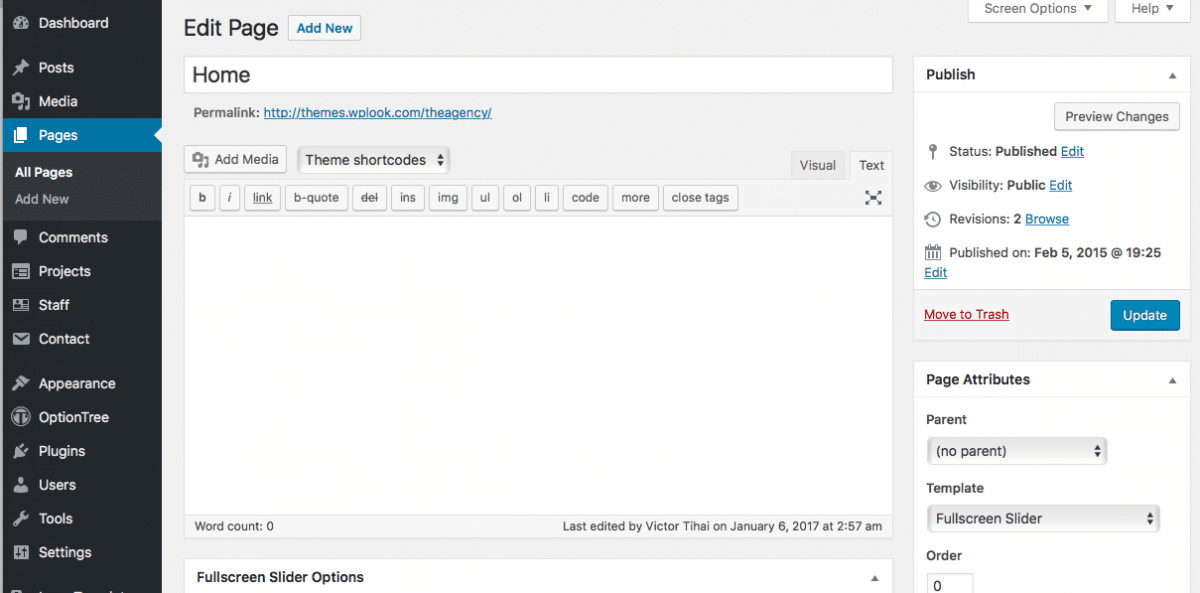Browse the page revisions
The image size is (1200, 593).
[x=1045, y=219]
